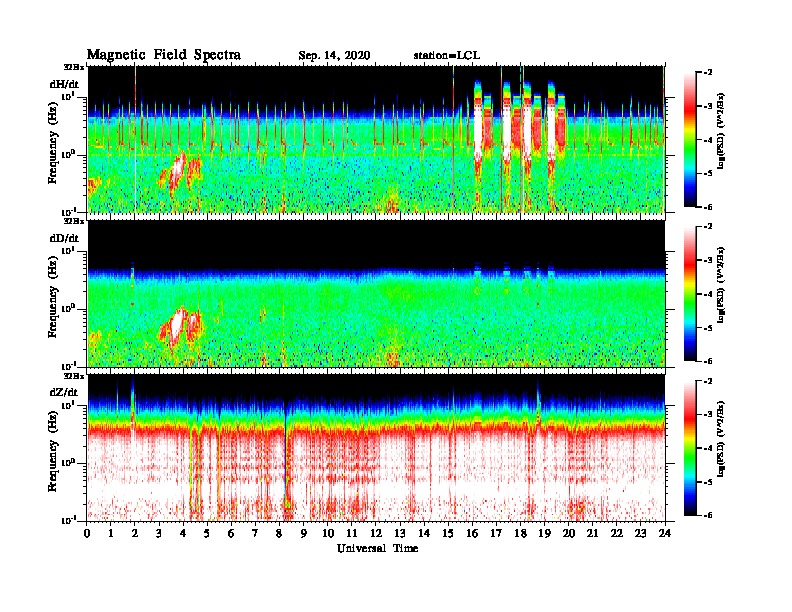
Task: Click hour tick label "23" on time axis
Action: pyautogui.click(x=641, y=534)
